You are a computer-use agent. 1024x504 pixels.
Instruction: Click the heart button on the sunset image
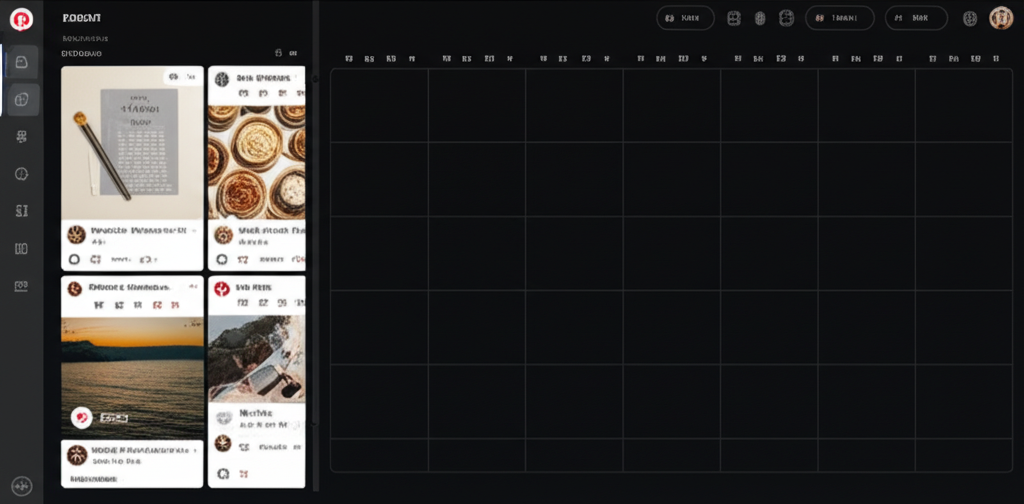click(x=81, y=417)
